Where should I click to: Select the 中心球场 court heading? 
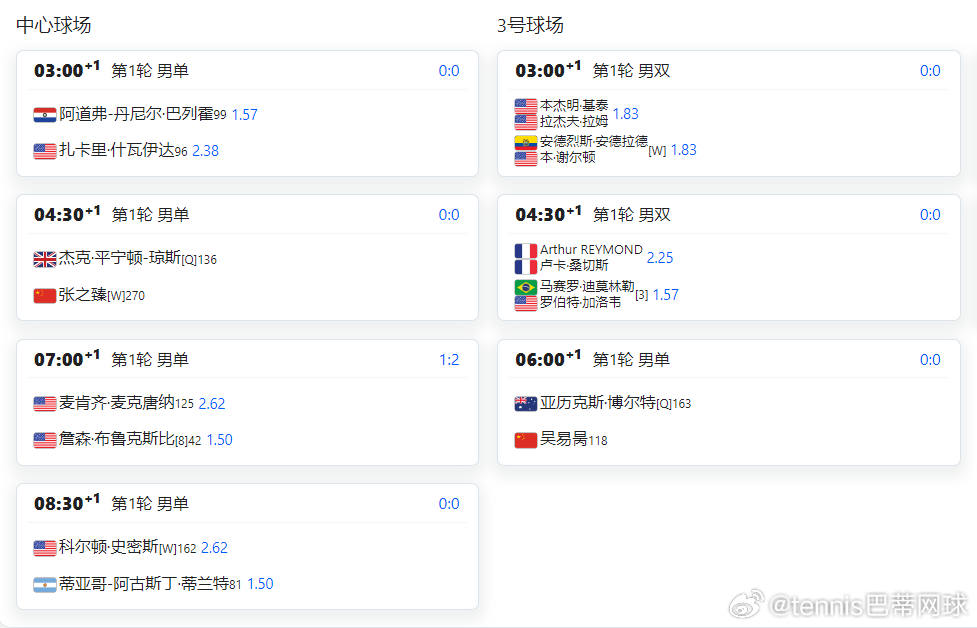(49, 25)
